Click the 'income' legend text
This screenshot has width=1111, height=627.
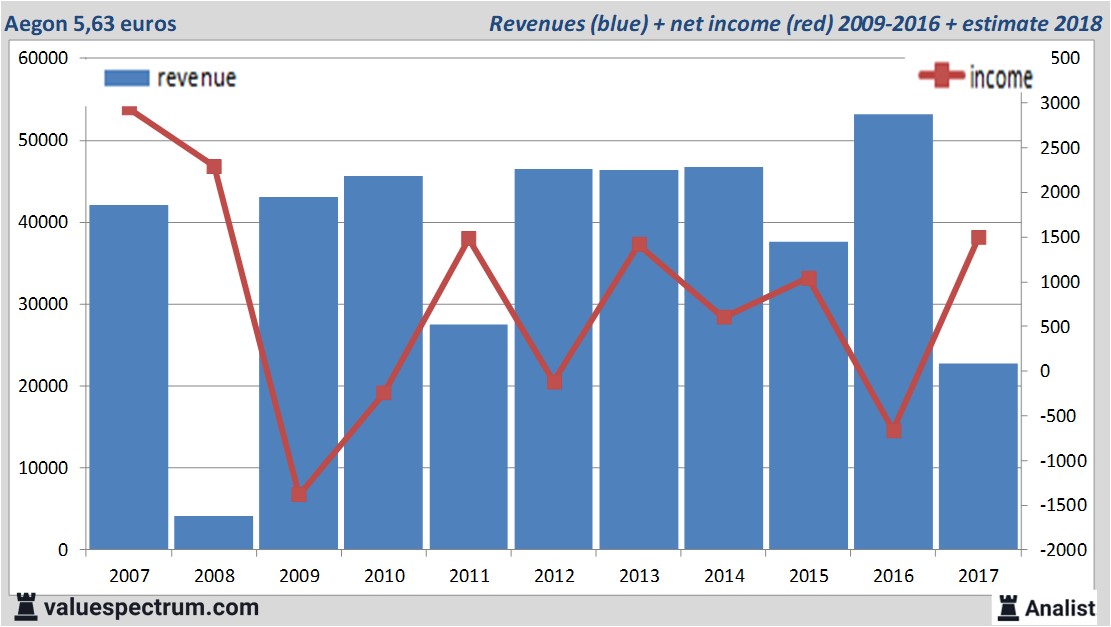pos(1000,77)
